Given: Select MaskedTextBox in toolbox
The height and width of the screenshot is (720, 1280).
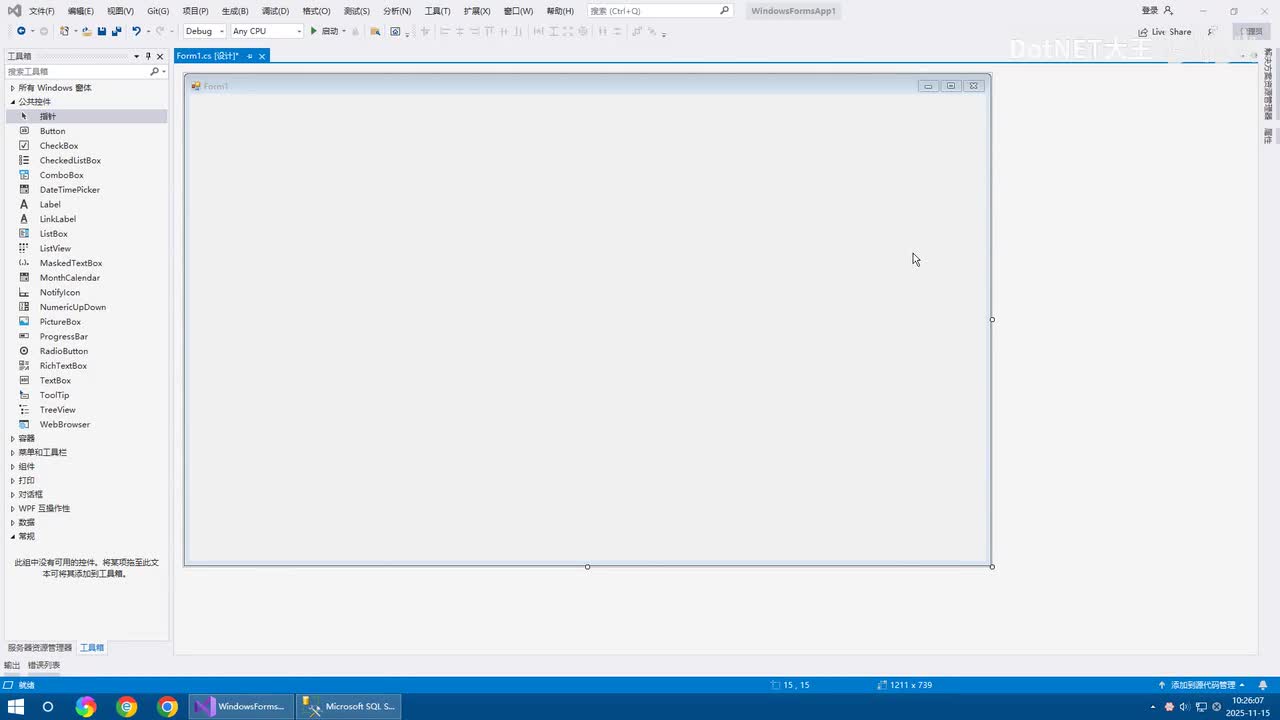Looking at the screenshot, I should (x=86, y=263).
